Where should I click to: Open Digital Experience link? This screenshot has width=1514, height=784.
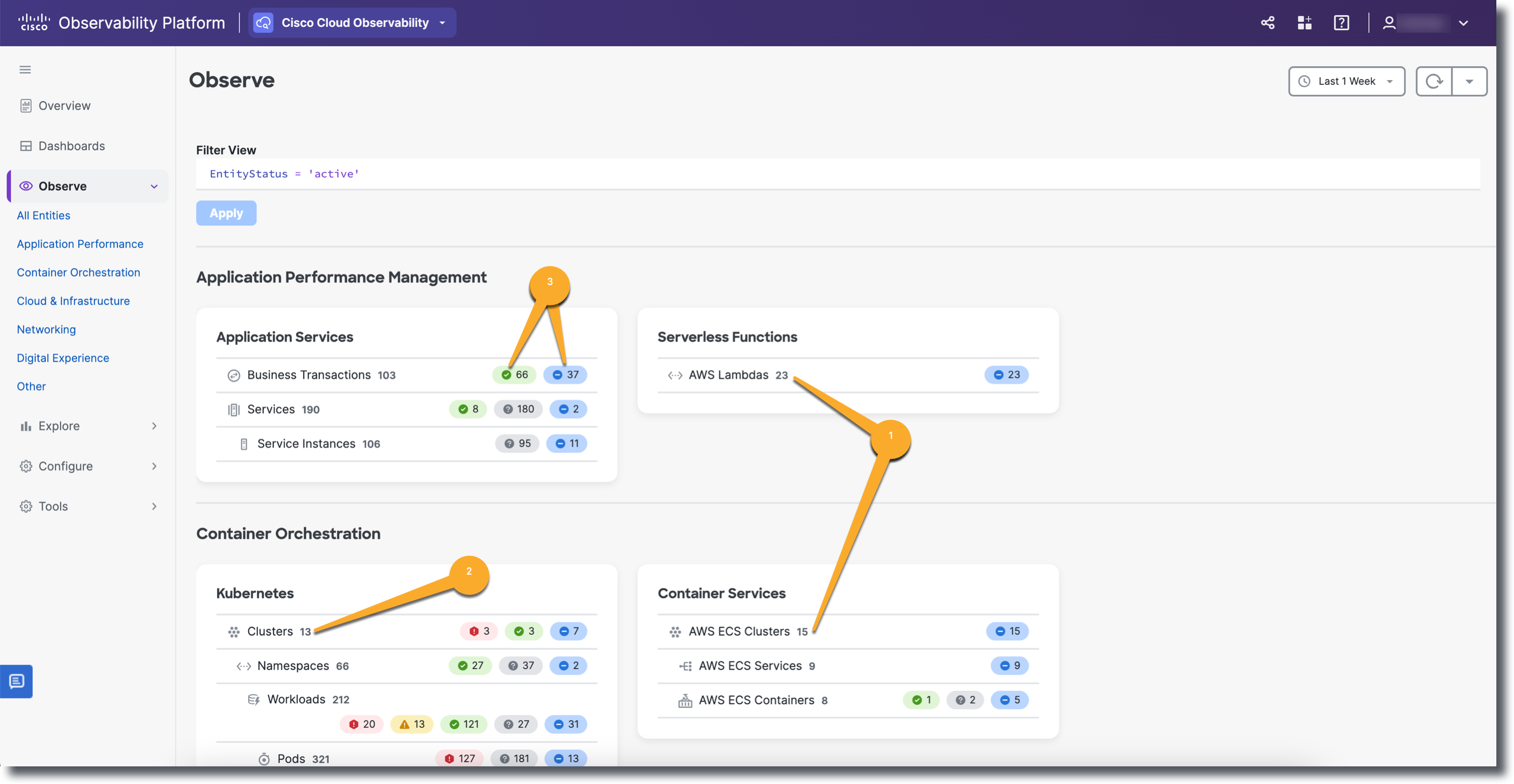[63, 358]
